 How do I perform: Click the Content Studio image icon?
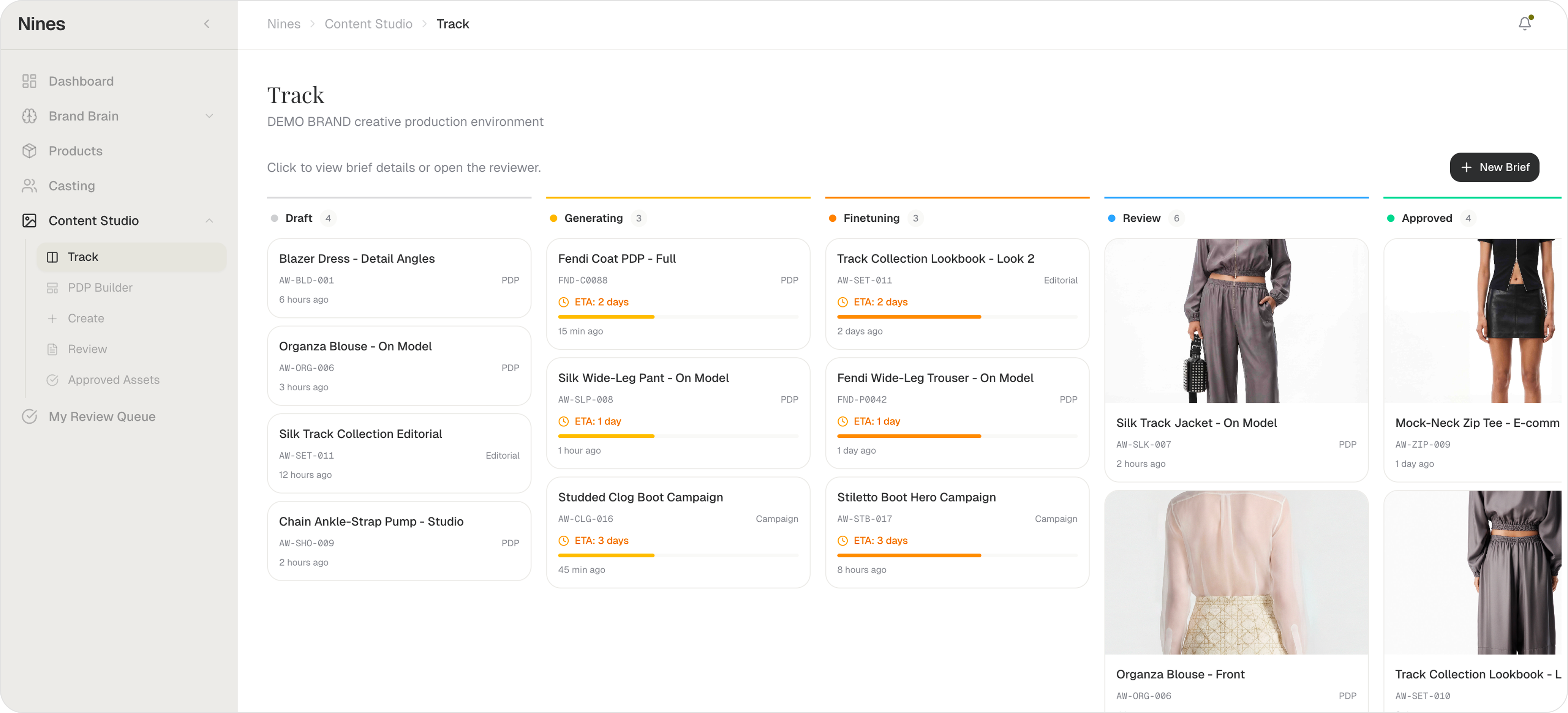pyautogui.click(x=29, y=221)
